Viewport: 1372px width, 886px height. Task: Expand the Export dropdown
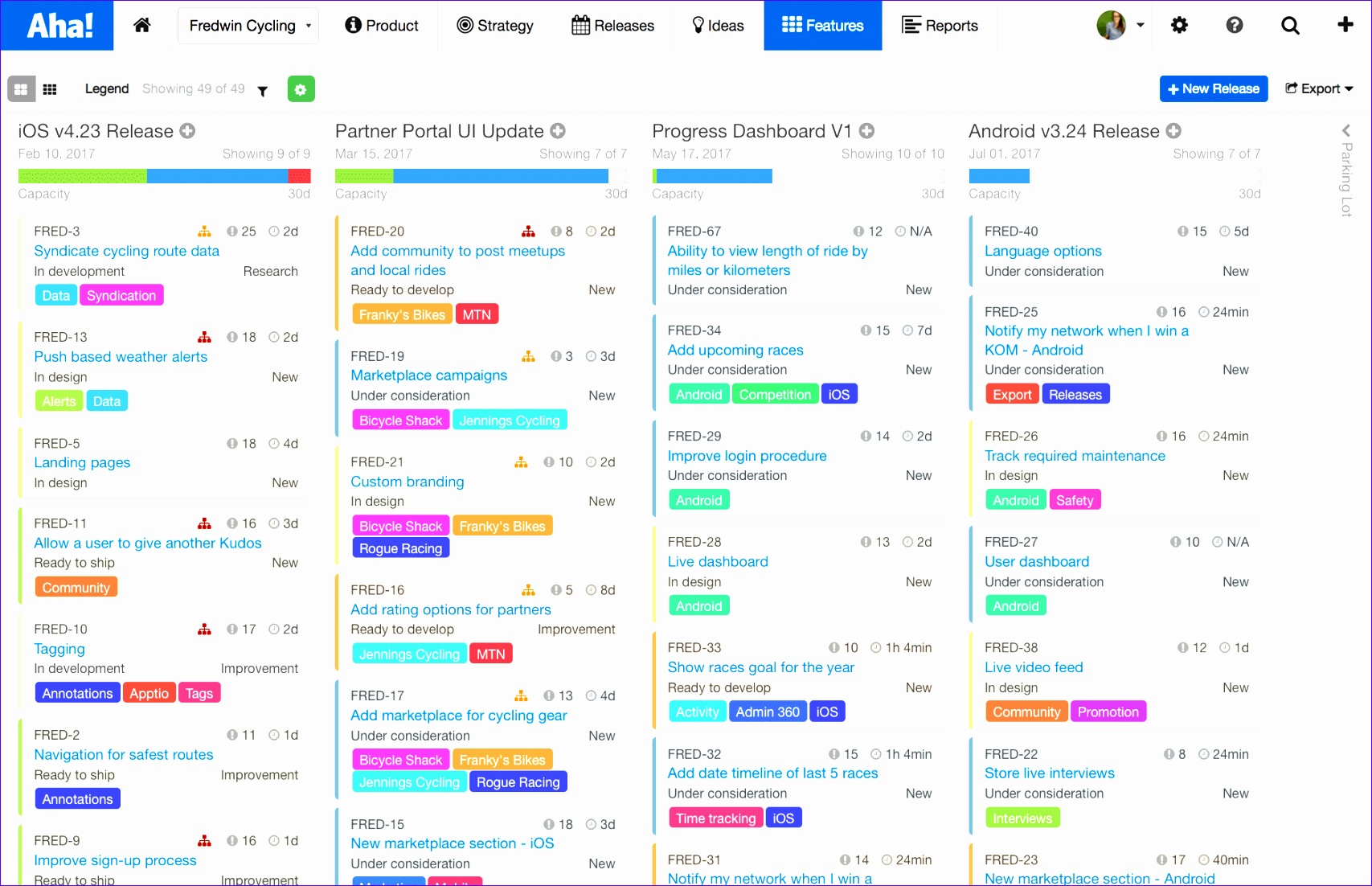click(1319, 88)
